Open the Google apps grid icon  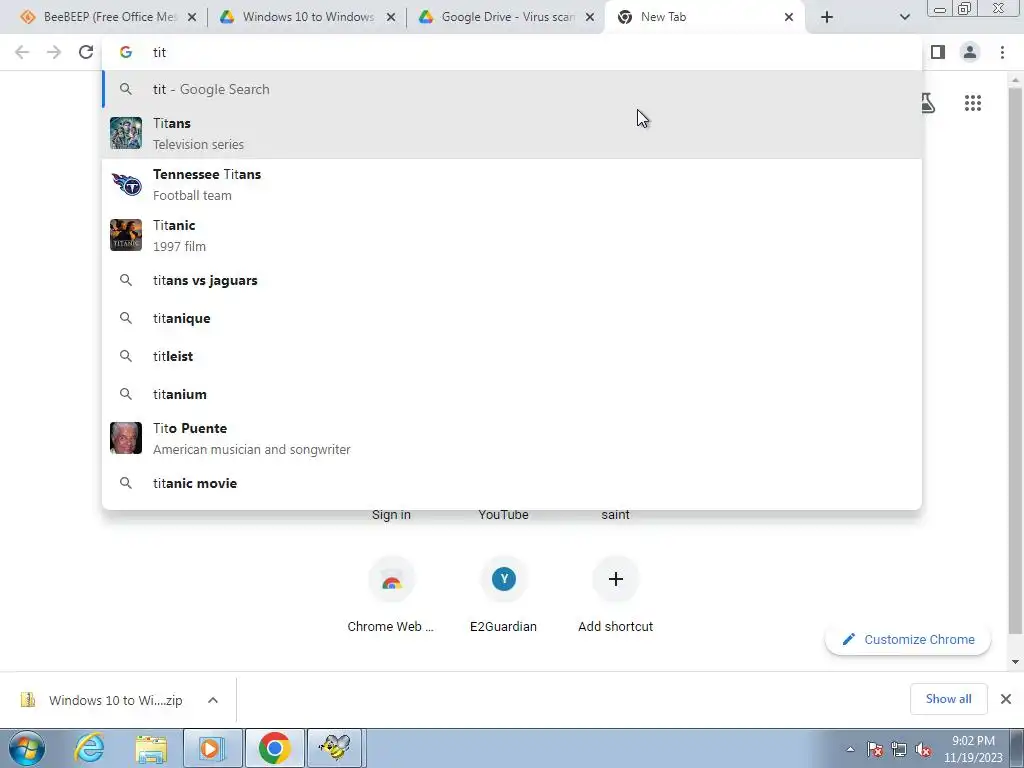(973, 103)
